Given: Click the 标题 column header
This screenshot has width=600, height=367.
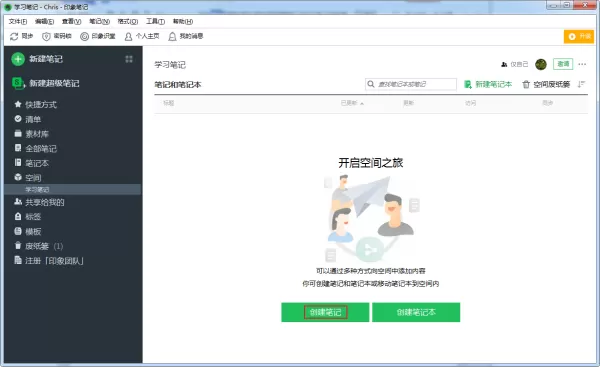Looking at the screenshot, I should (x=168, y=103).
